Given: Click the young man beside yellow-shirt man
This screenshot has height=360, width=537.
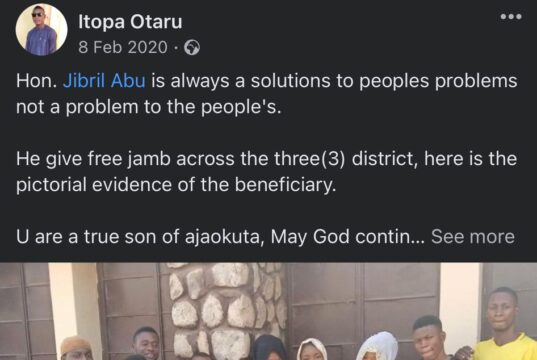Looking at the screenshot, I should [429, 338].
